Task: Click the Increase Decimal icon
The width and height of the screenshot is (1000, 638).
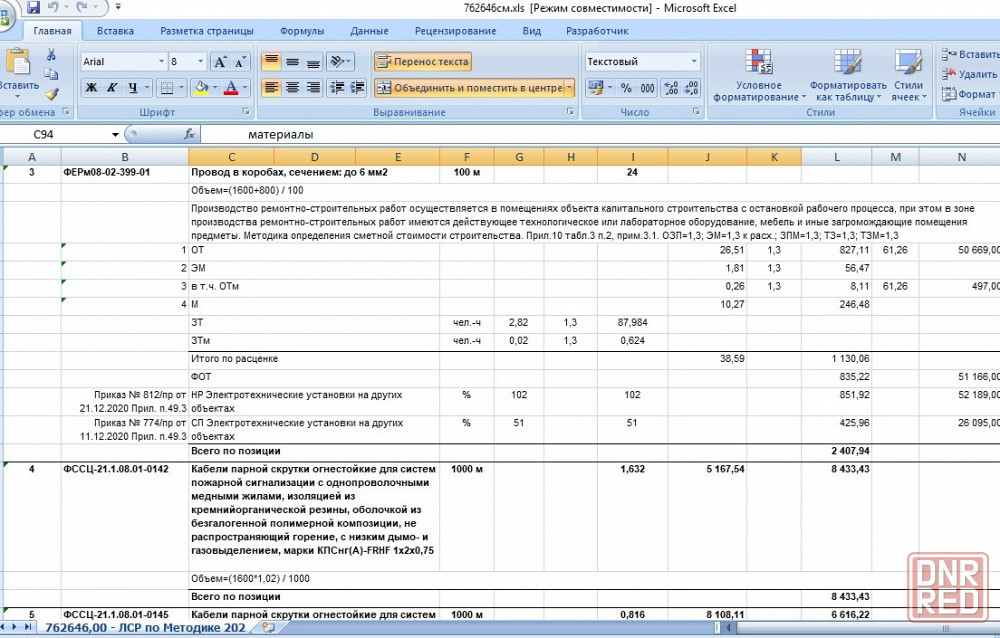Action: click(672, 88)
